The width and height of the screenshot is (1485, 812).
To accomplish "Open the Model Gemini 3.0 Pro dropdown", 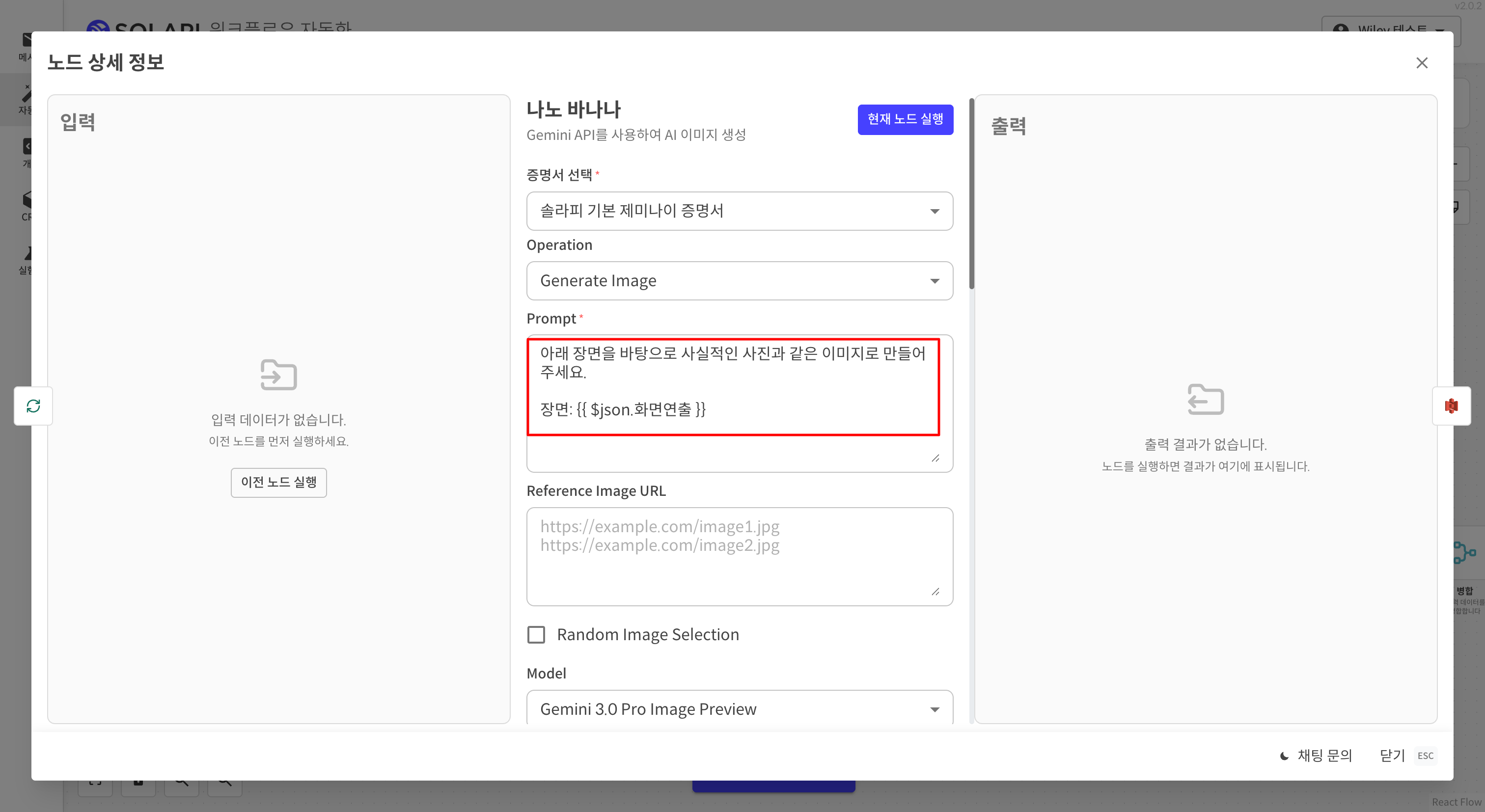I will 739,708.
